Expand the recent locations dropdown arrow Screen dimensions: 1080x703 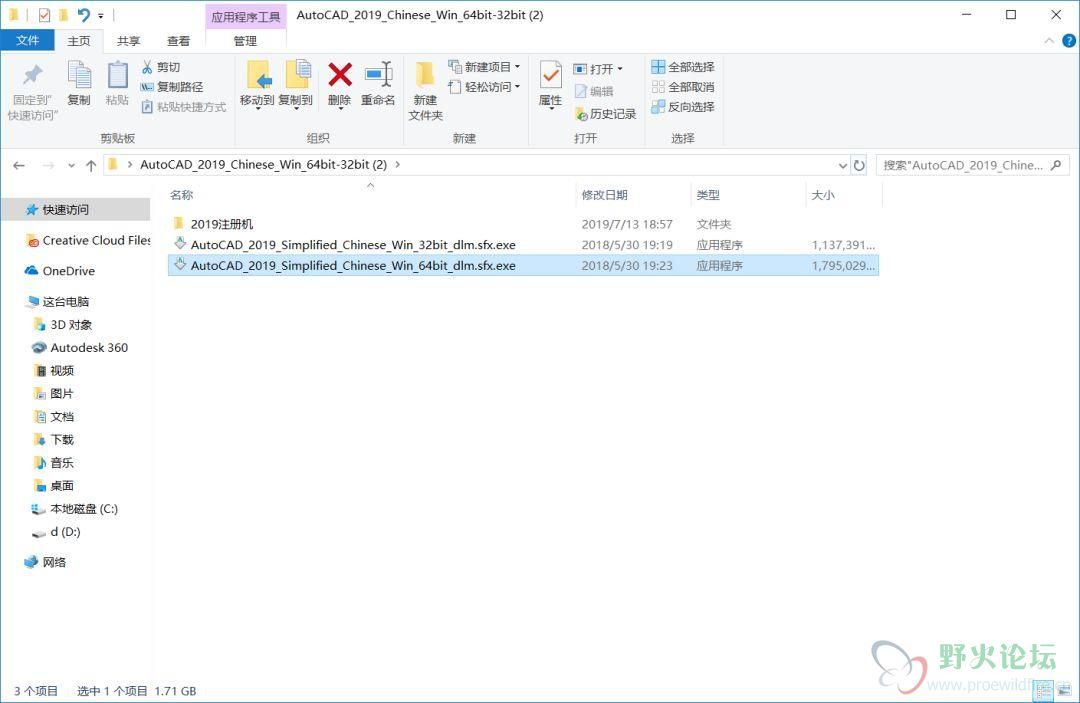[71, 165]
